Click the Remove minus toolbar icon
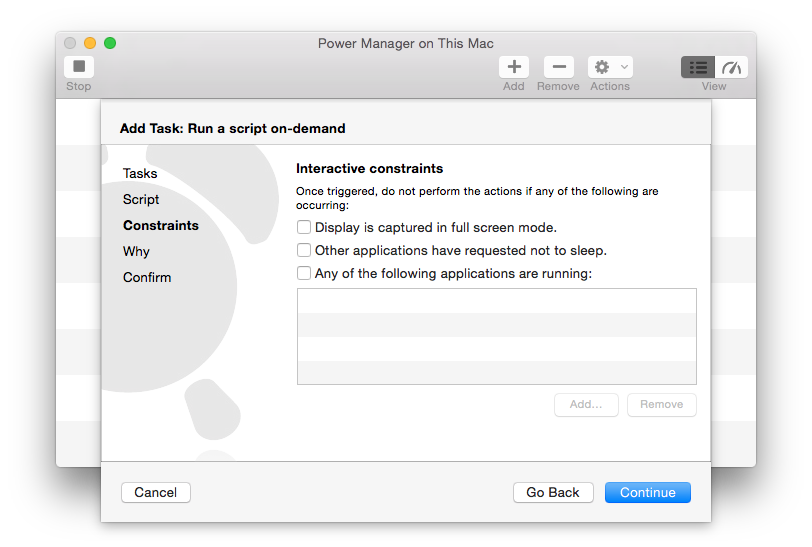The image size is (812, 547). point(559,67)
